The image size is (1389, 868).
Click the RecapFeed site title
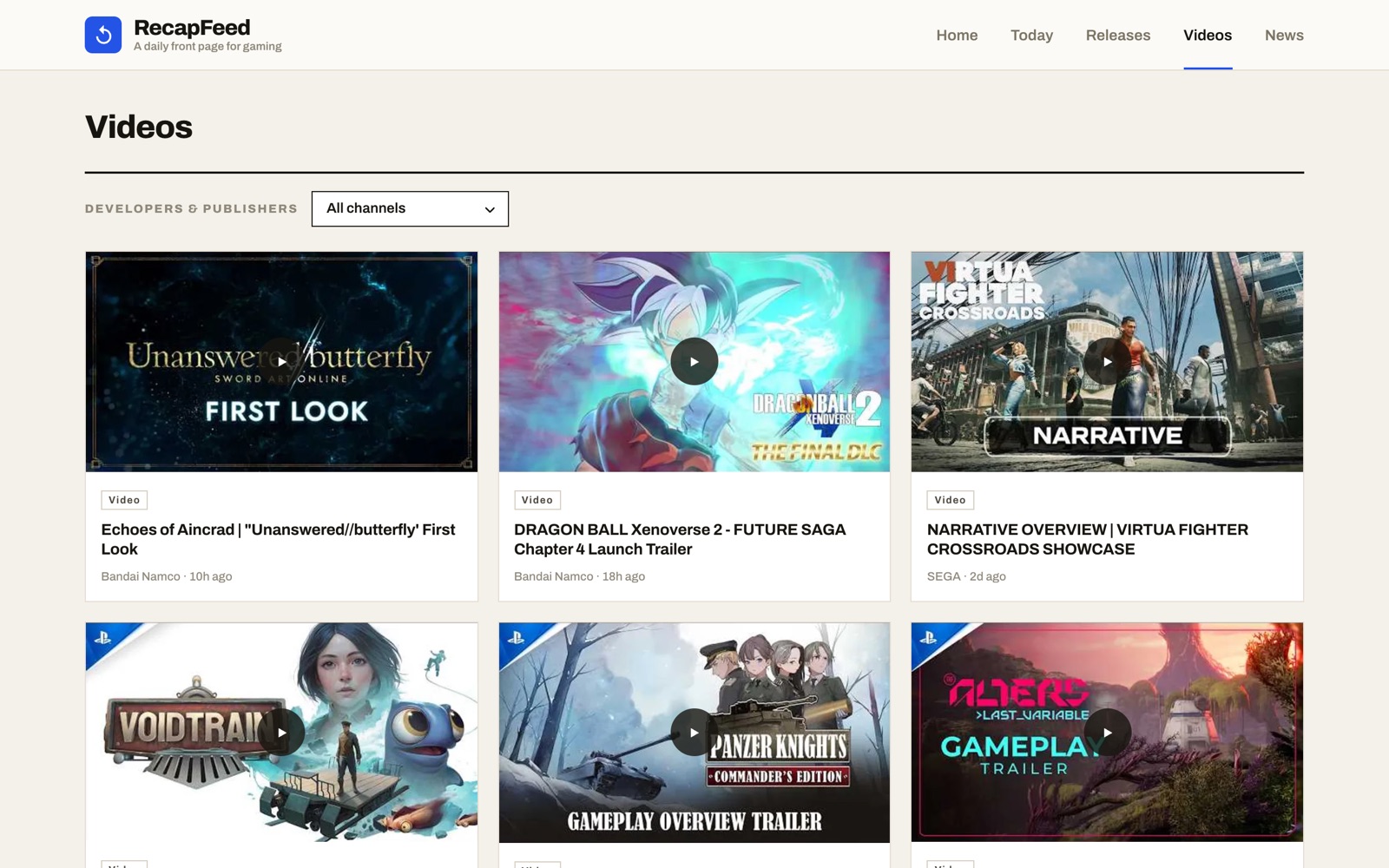[x=192, y=28]
